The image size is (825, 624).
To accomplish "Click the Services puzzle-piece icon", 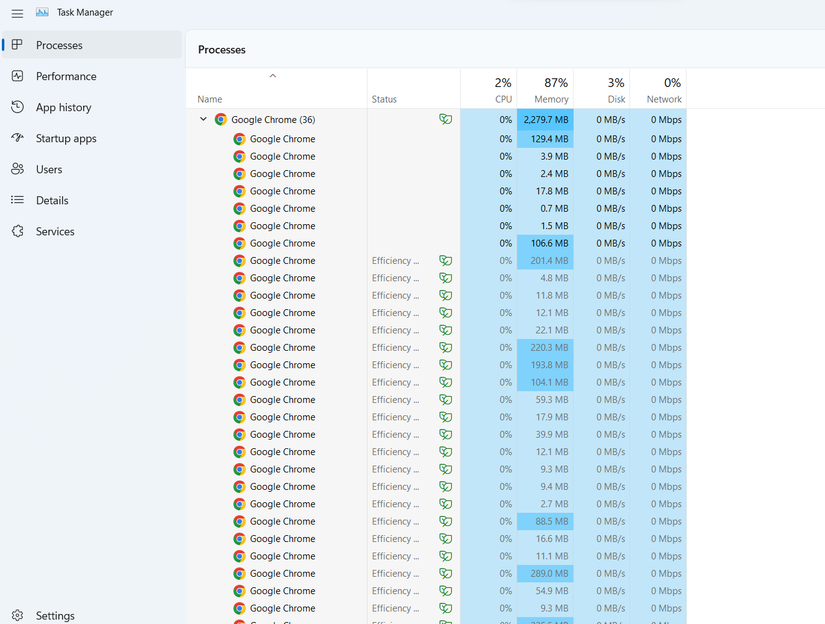I will point(17,231).
